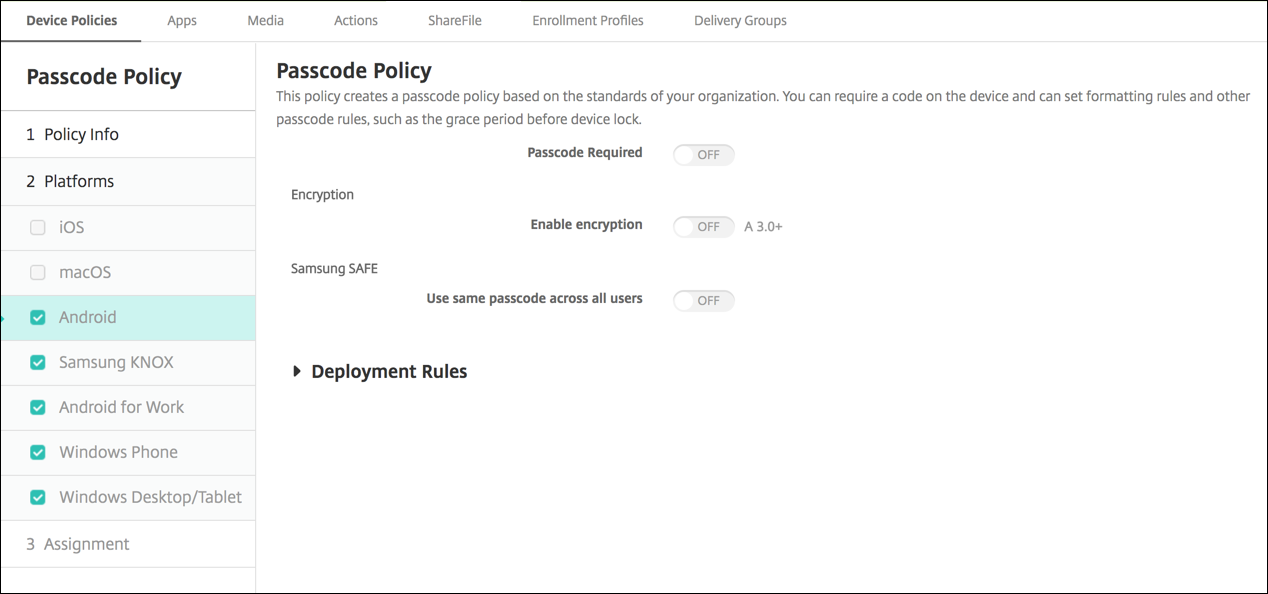Check the iOS platform checkbox

38,228
